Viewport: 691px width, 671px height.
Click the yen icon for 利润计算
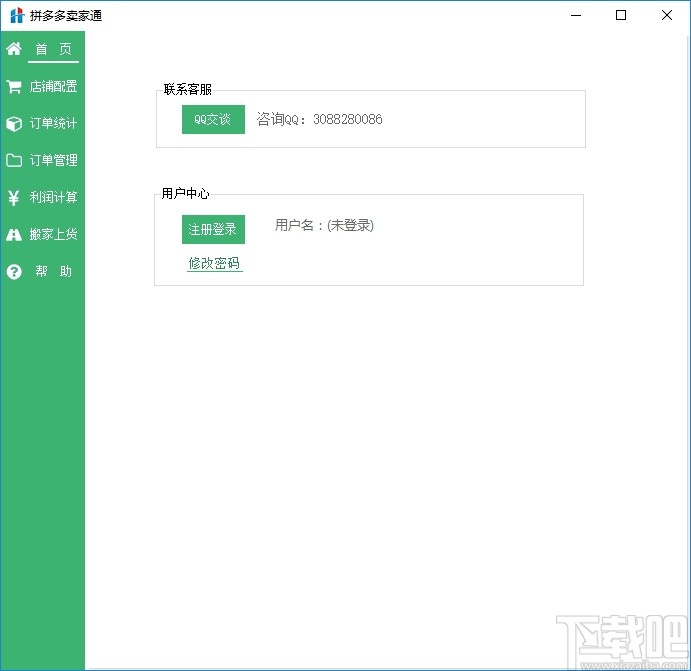click(14, 197)
